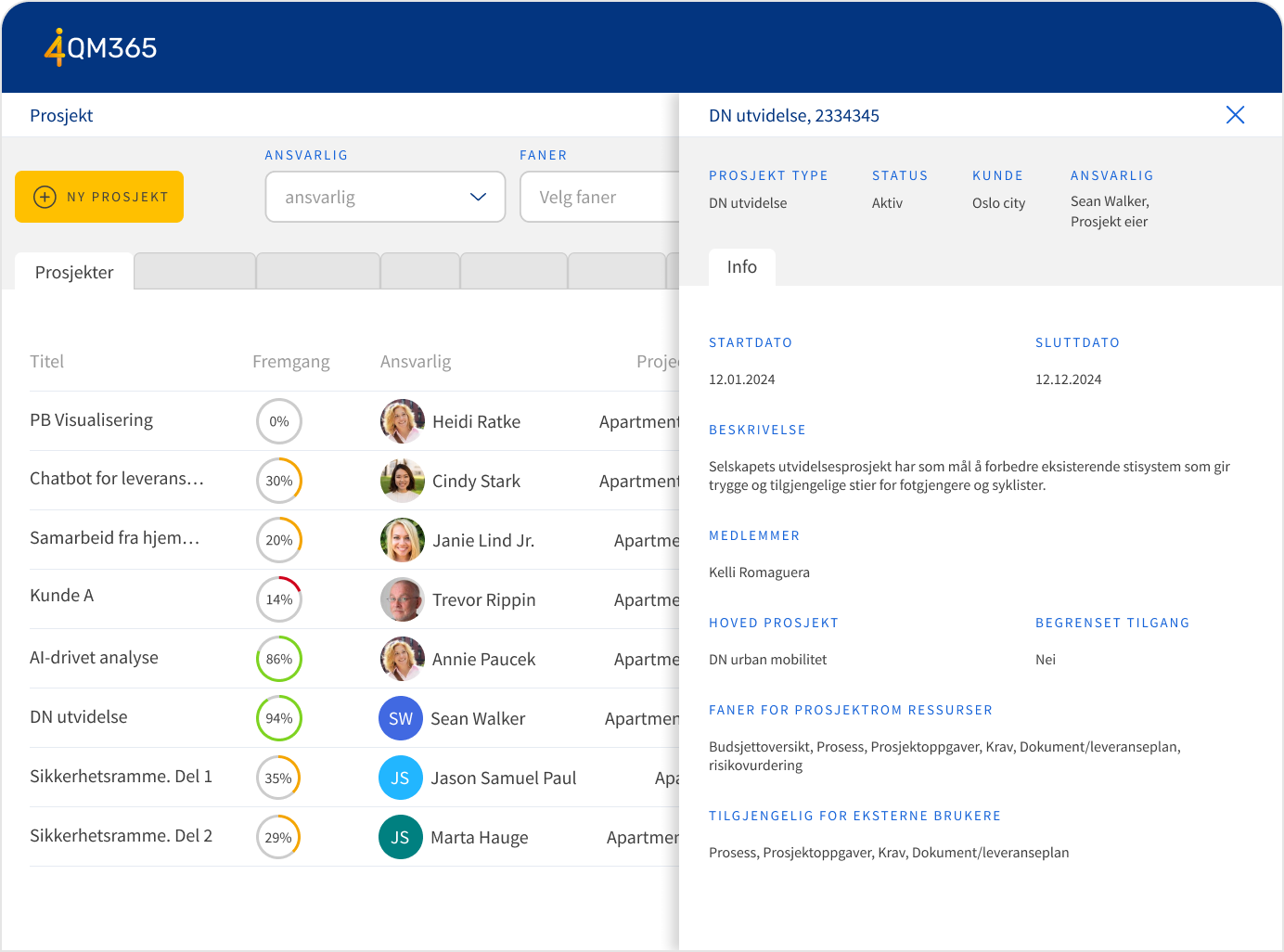Click the Velg faner field
Viewport: 1284px width, 952px height.
coord(600,197)
